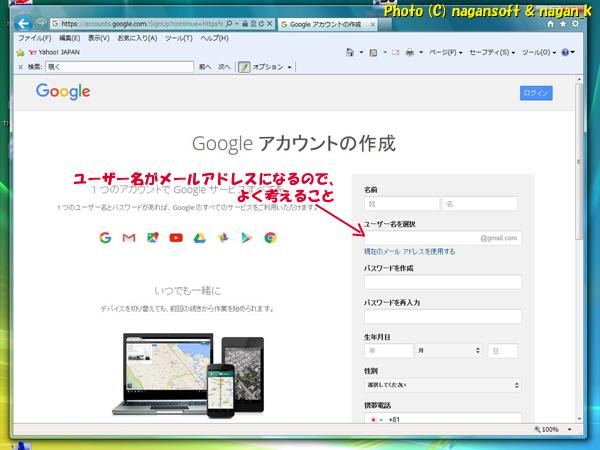The width and height of the screenshot is (600, 450).
Task: Open the ファイル(F) menu
Action: (x=35, y=38)
